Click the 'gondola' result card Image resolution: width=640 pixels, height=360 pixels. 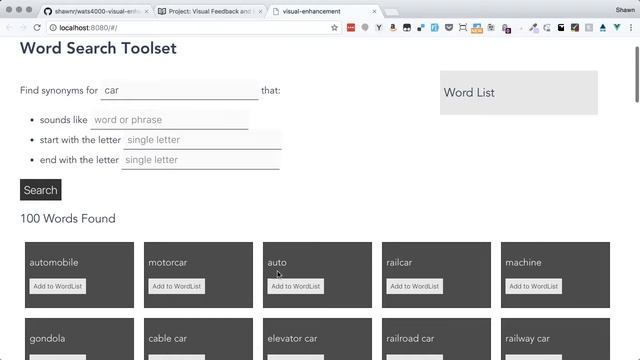[79, 339]
